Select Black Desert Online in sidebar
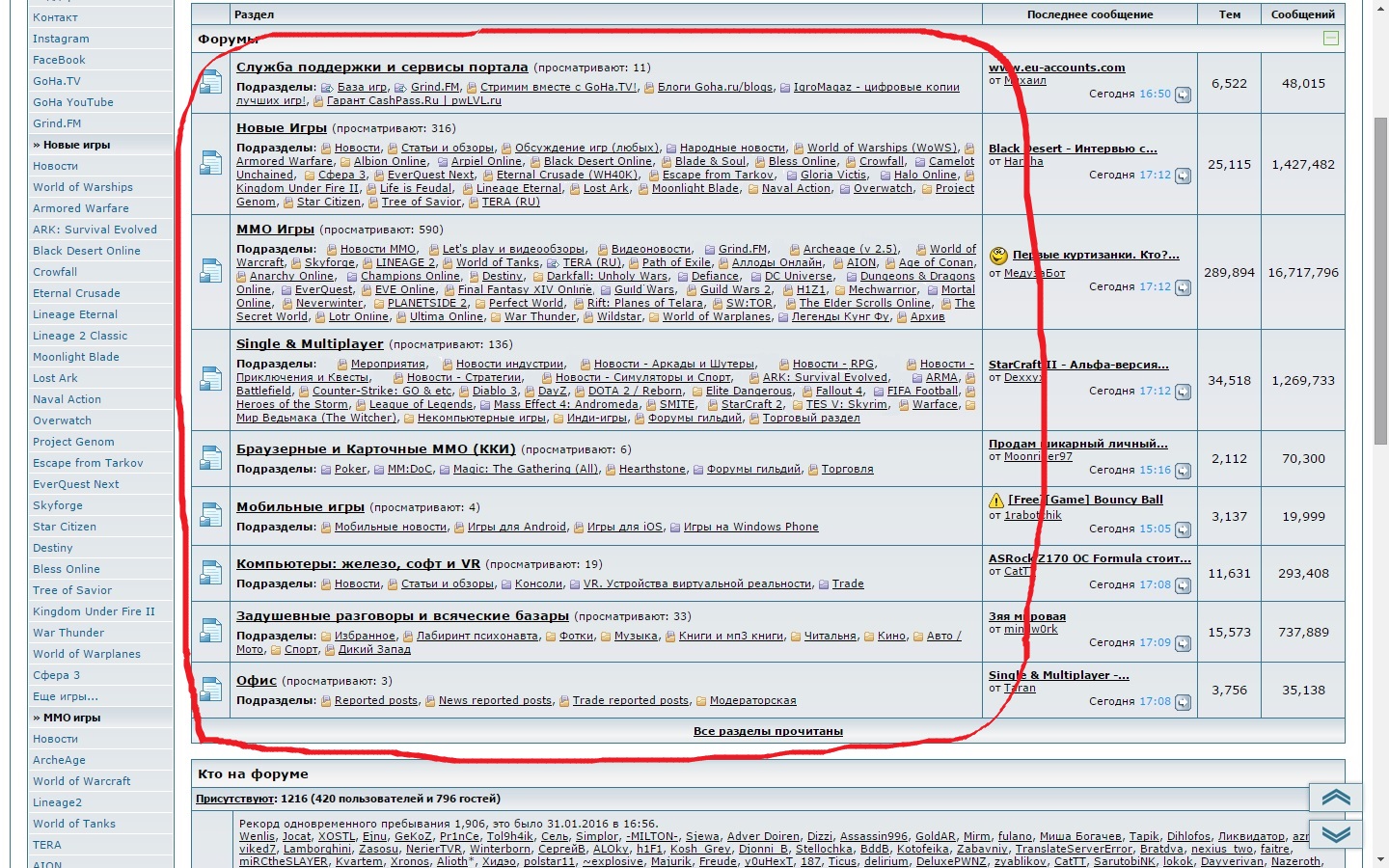This screenshot has width=1389, height=868. point(87,251)
